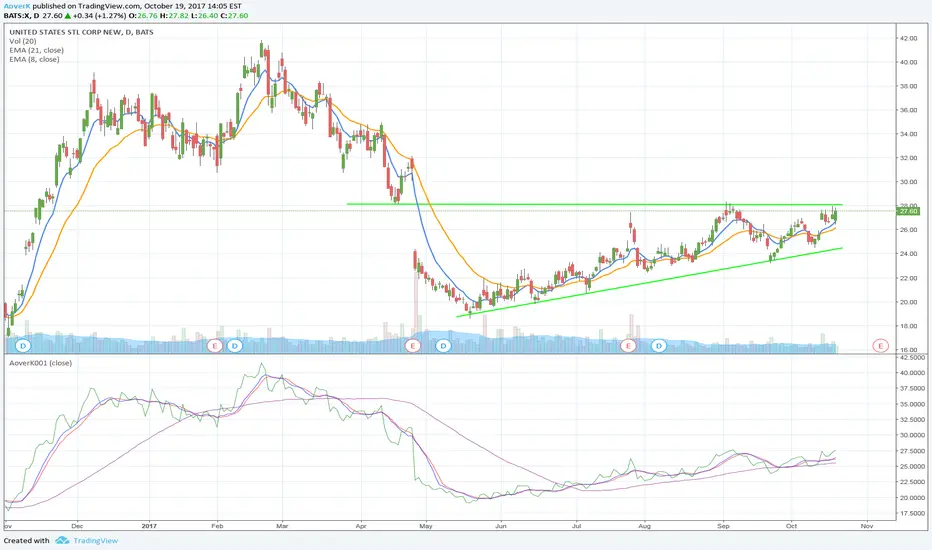Click the Nov label at right of time axis

click(867, 526)
